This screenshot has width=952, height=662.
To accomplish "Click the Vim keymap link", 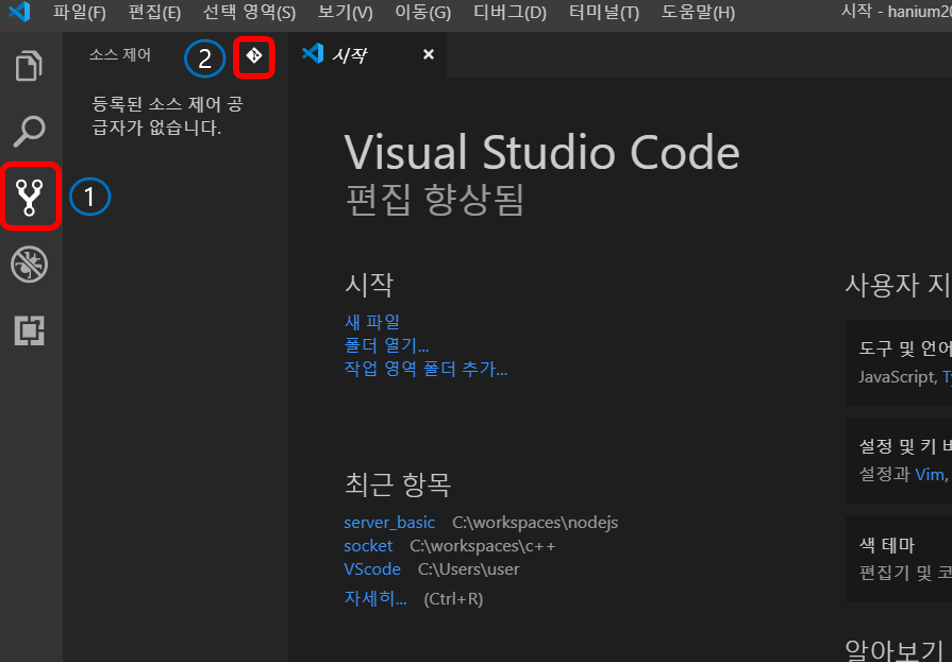I will point(931,474).
